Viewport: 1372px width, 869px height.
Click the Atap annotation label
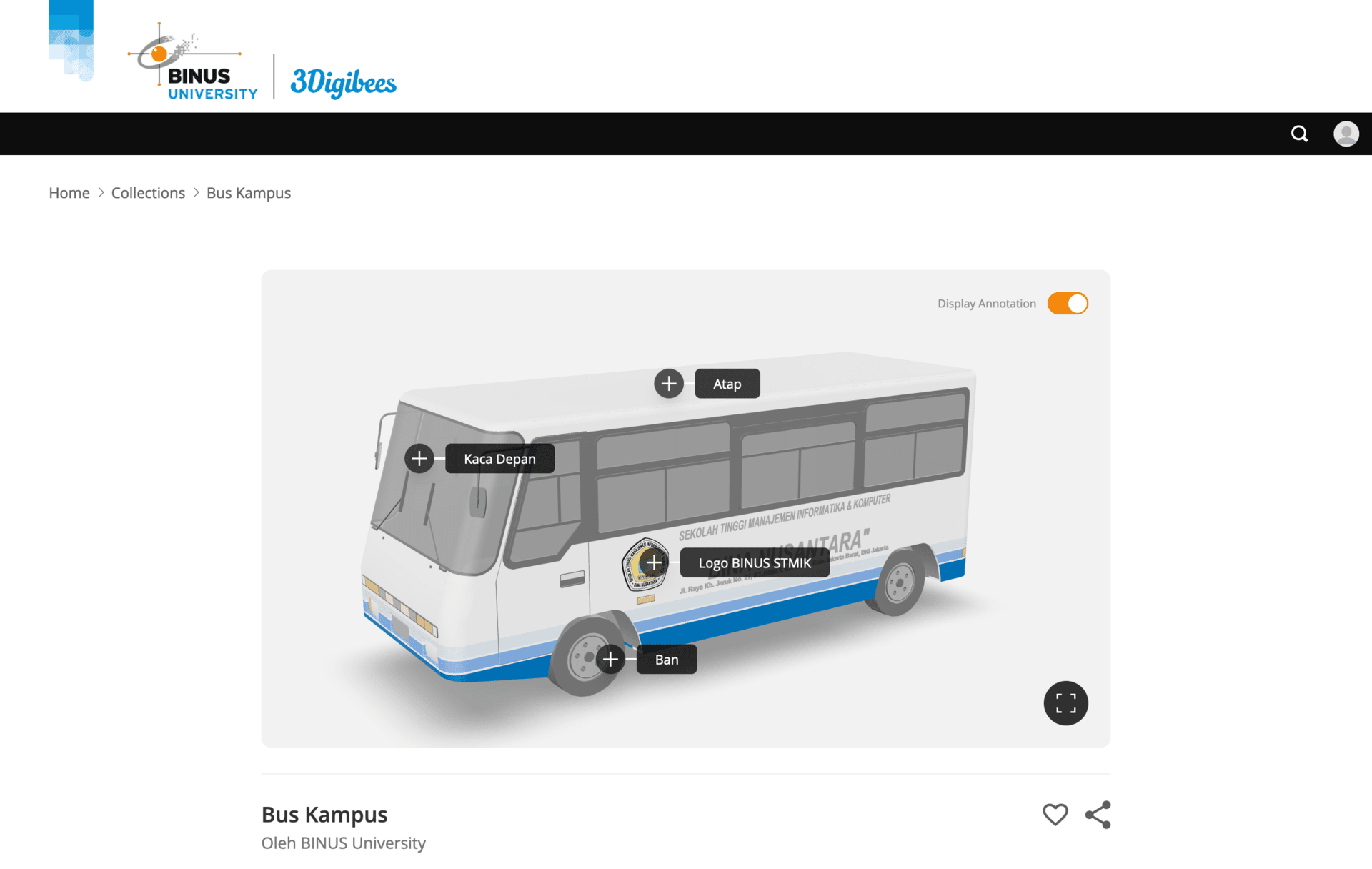click(727, 384)
